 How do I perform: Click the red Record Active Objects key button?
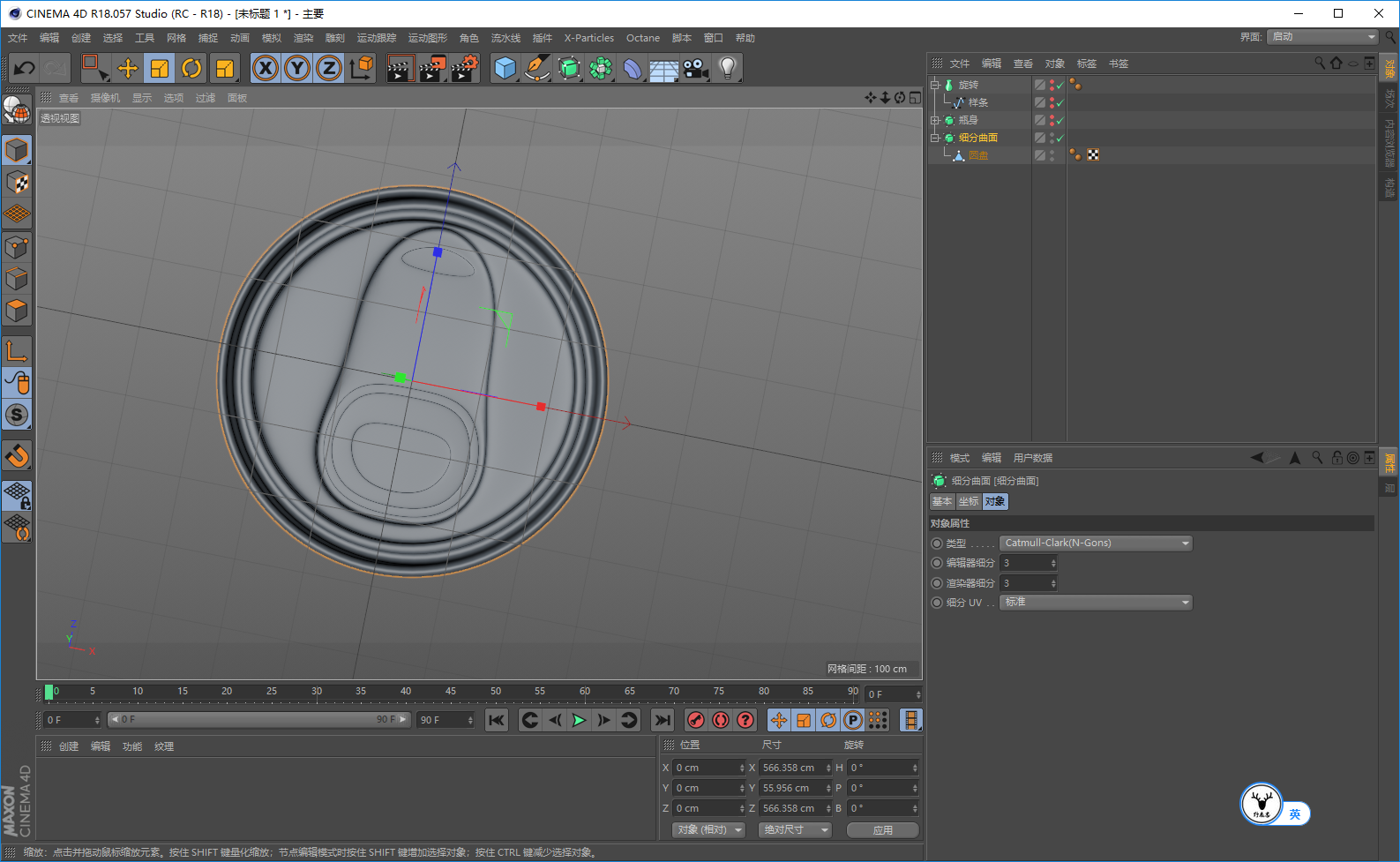pyautogui.click(x=696, y=720)
